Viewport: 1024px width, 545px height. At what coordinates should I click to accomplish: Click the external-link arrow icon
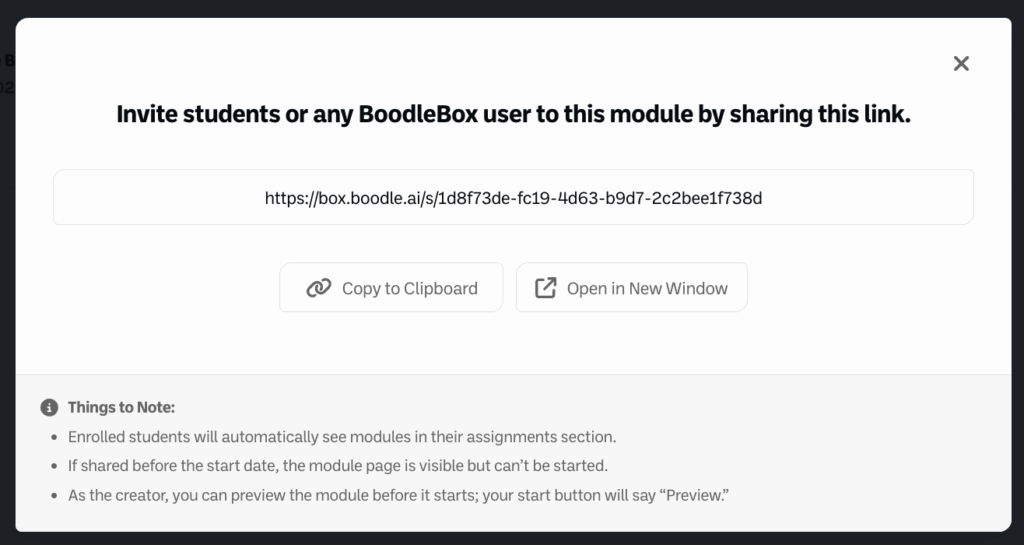[545, 289]
